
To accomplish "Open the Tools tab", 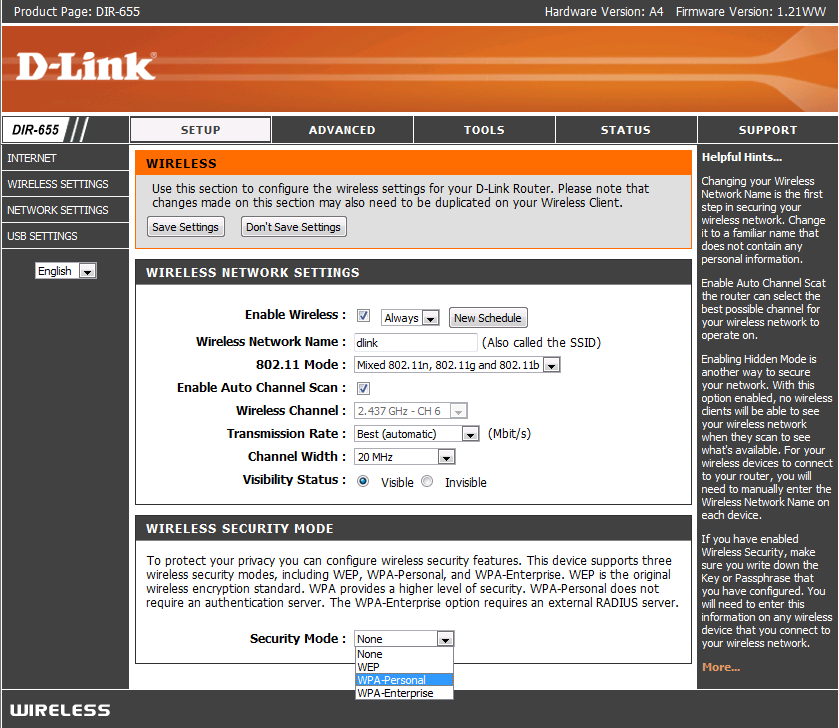I will [484, 130].
